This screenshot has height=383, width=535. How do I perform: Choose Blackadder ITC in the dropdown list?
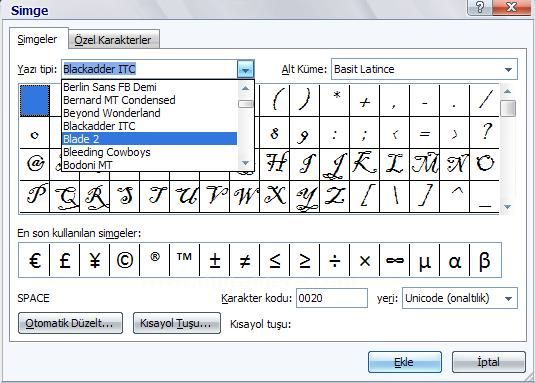149,126
